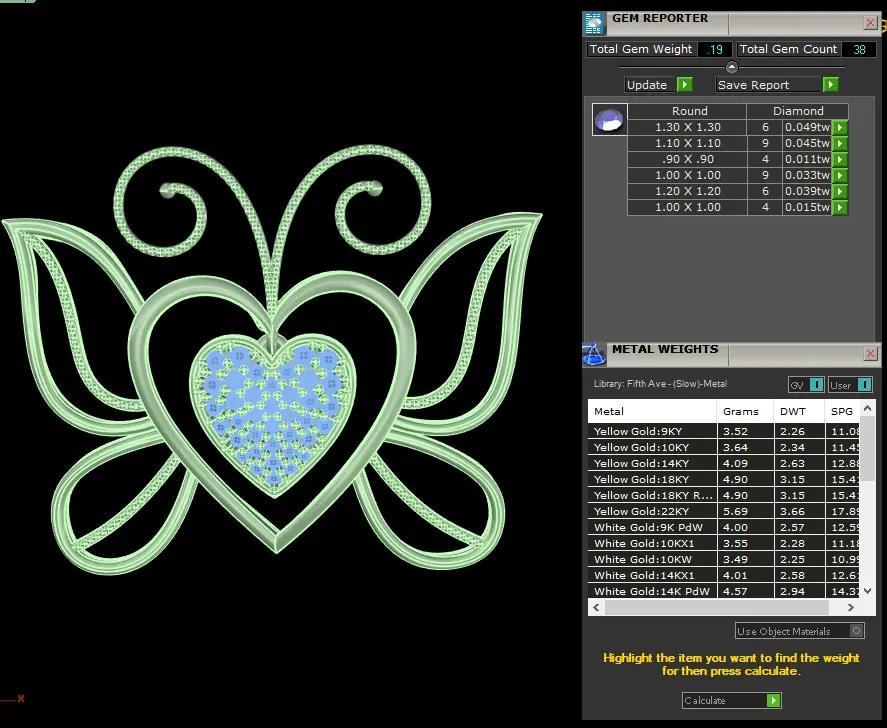This screenshot has height=728, width=887.
Task: Click the SPG column header
Action: coord(842,411)
